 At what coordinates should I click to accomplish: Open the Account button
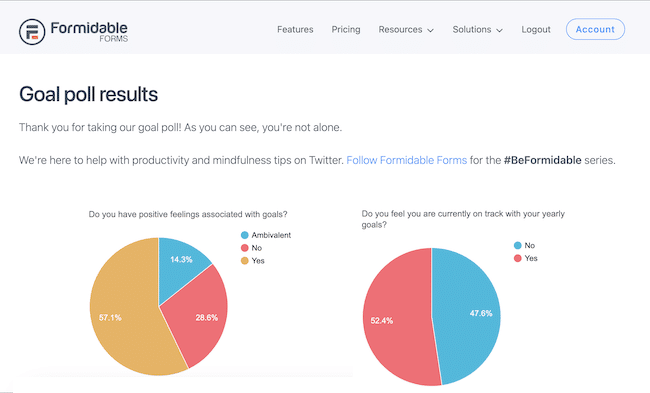pos(595,29)
